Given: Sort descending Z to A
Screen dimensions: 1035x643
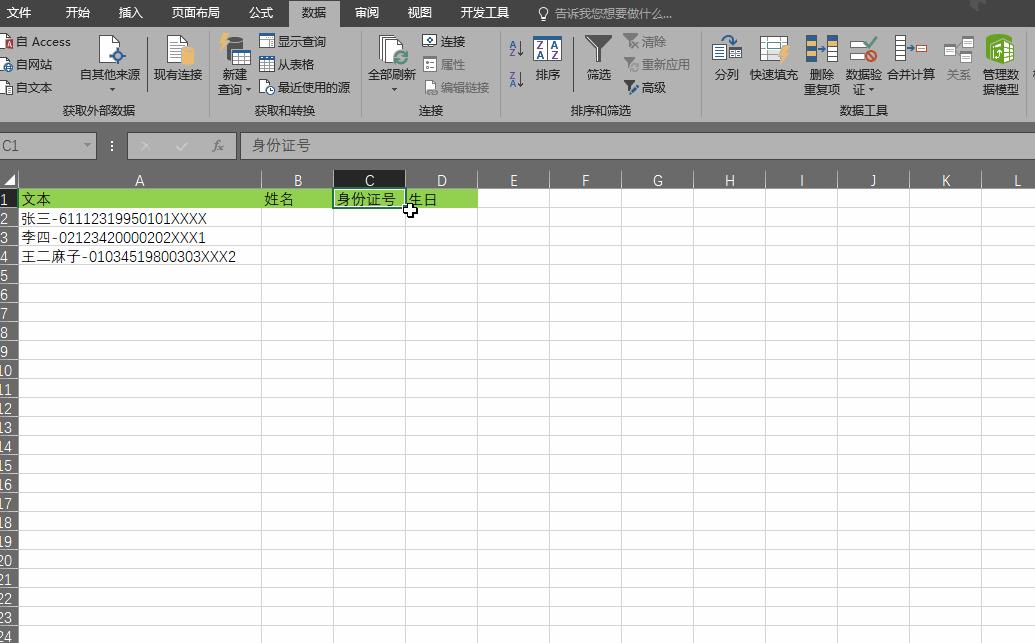Looking at the screenshot, I should [516, 79].
